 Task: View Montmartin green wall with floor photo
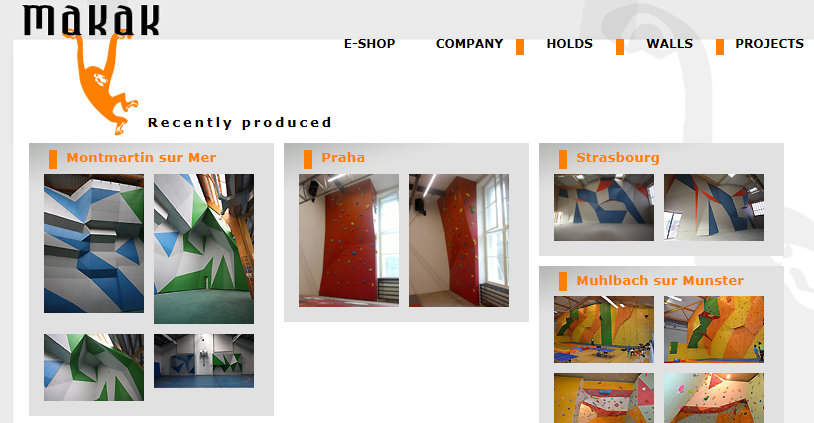click(204, 249)
